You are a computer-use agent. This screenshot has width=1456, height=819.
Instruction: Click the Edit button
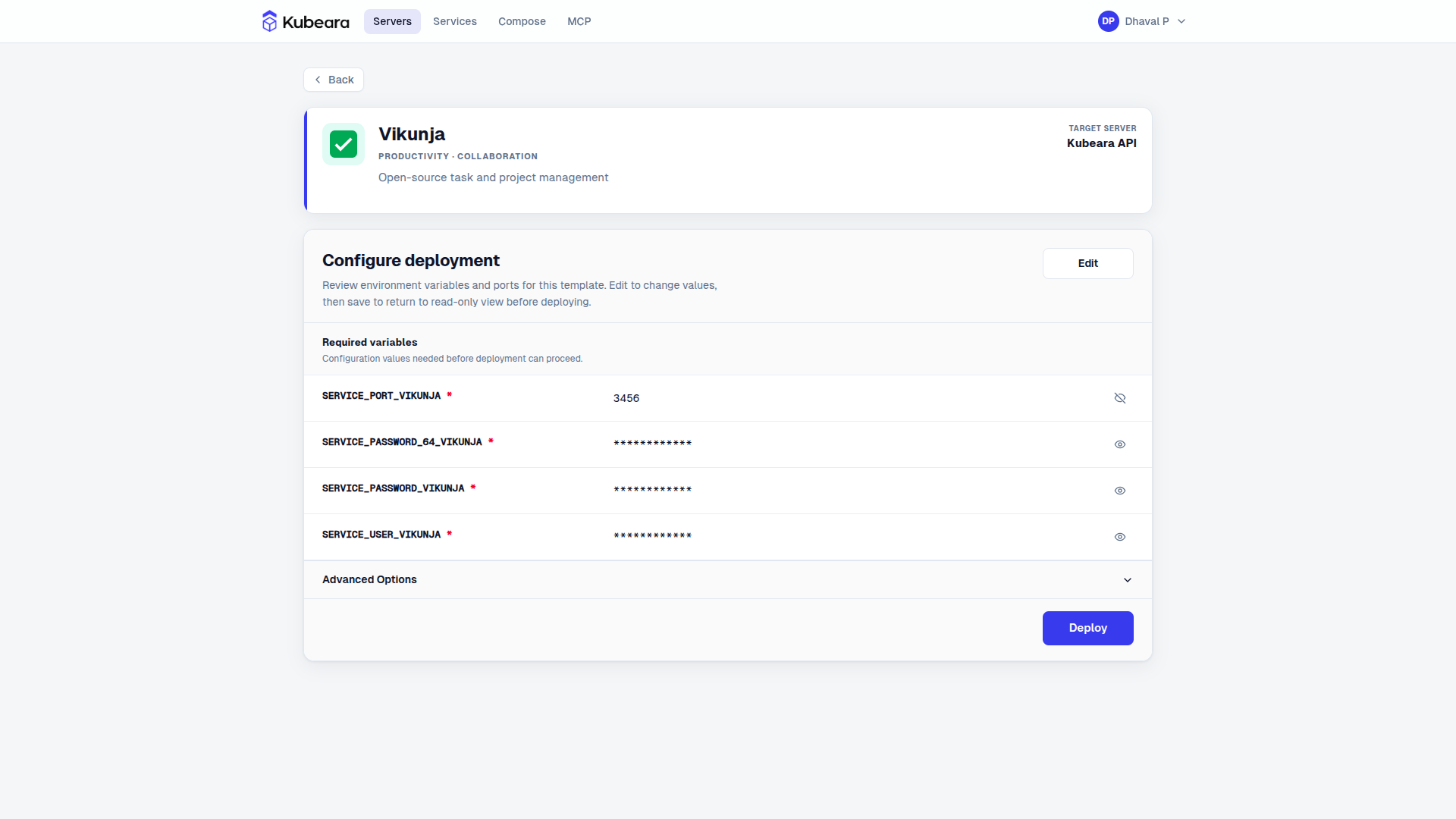click(1088, 263)
